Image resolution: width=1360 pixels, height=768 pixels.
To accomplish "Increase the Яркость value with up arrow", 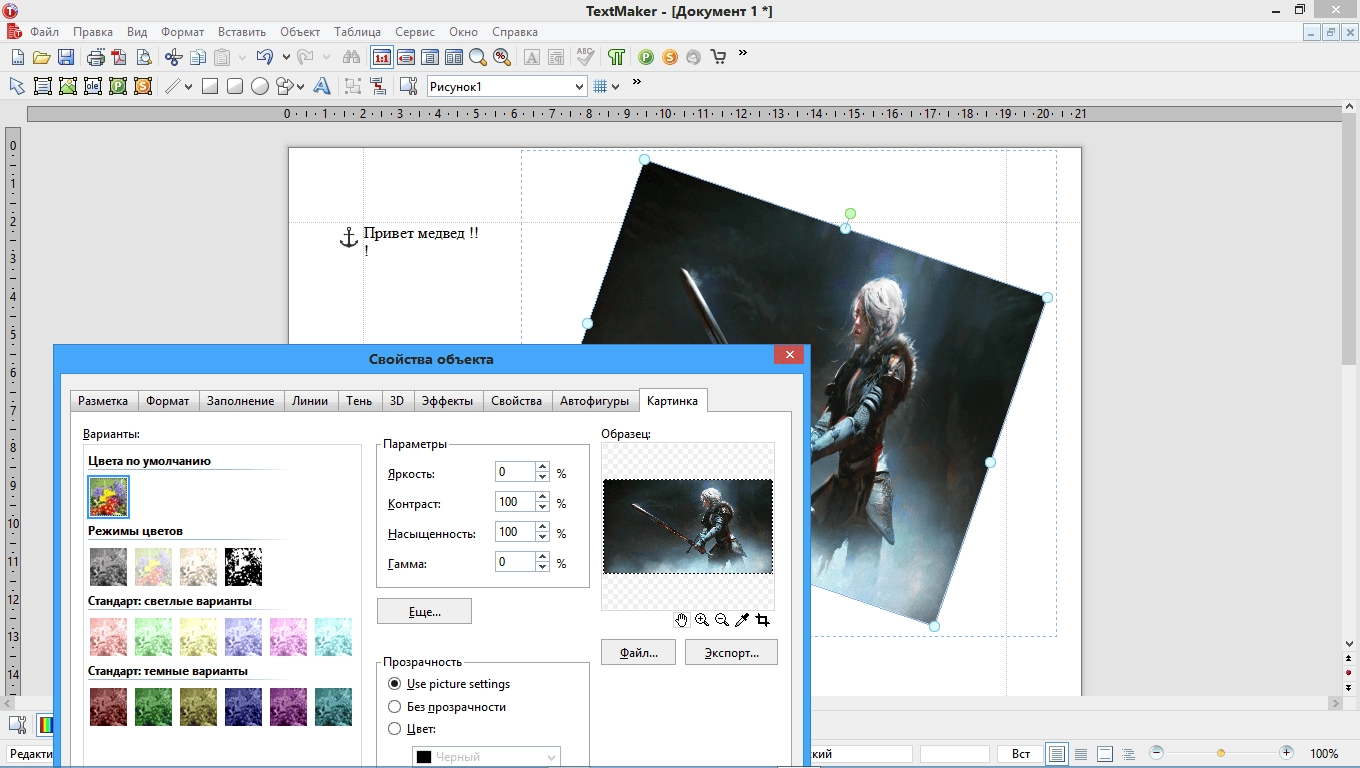I will coord(542,467).
